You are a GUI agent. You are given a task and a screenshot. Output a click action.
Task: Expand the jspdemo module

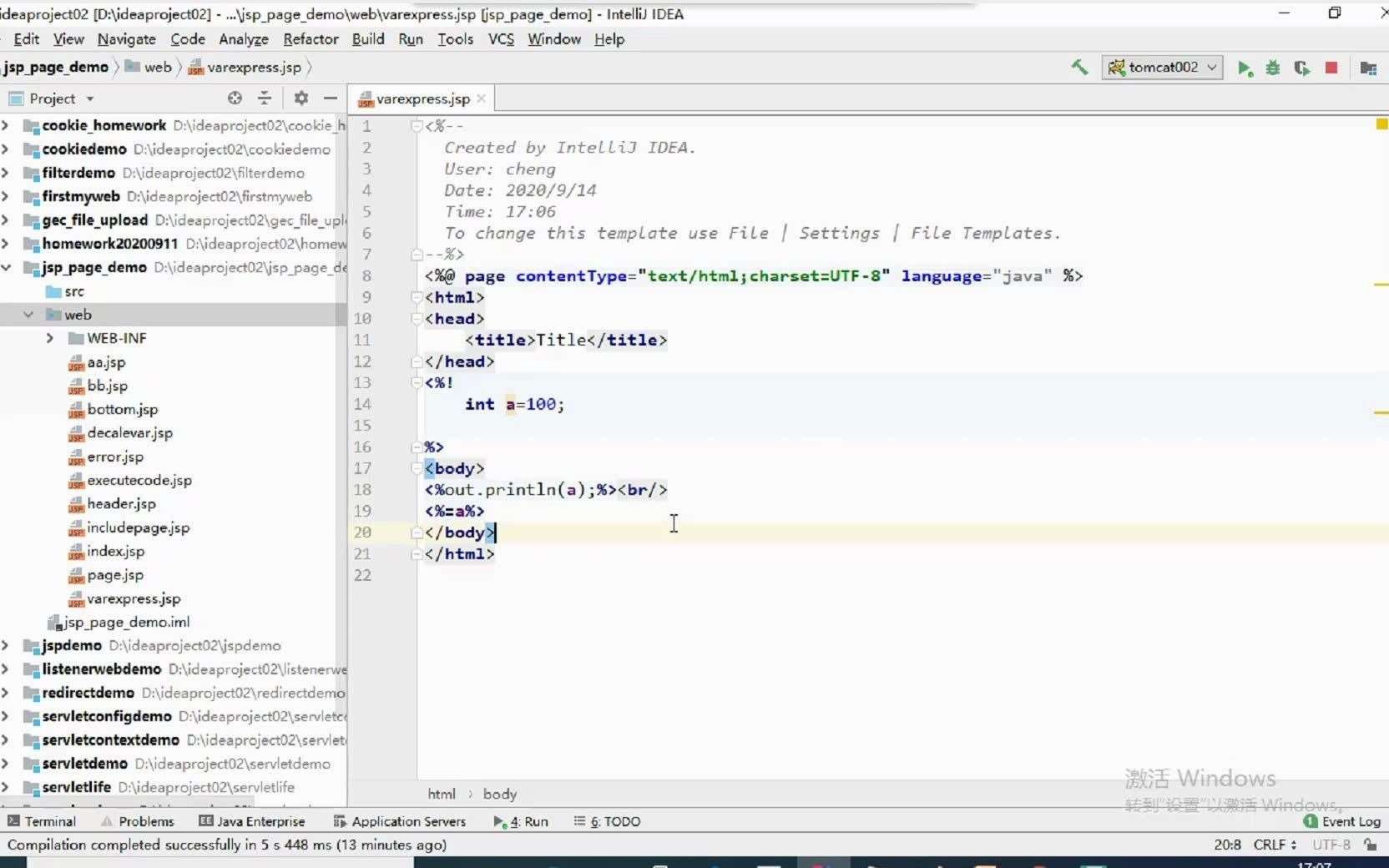click(6, 645)
